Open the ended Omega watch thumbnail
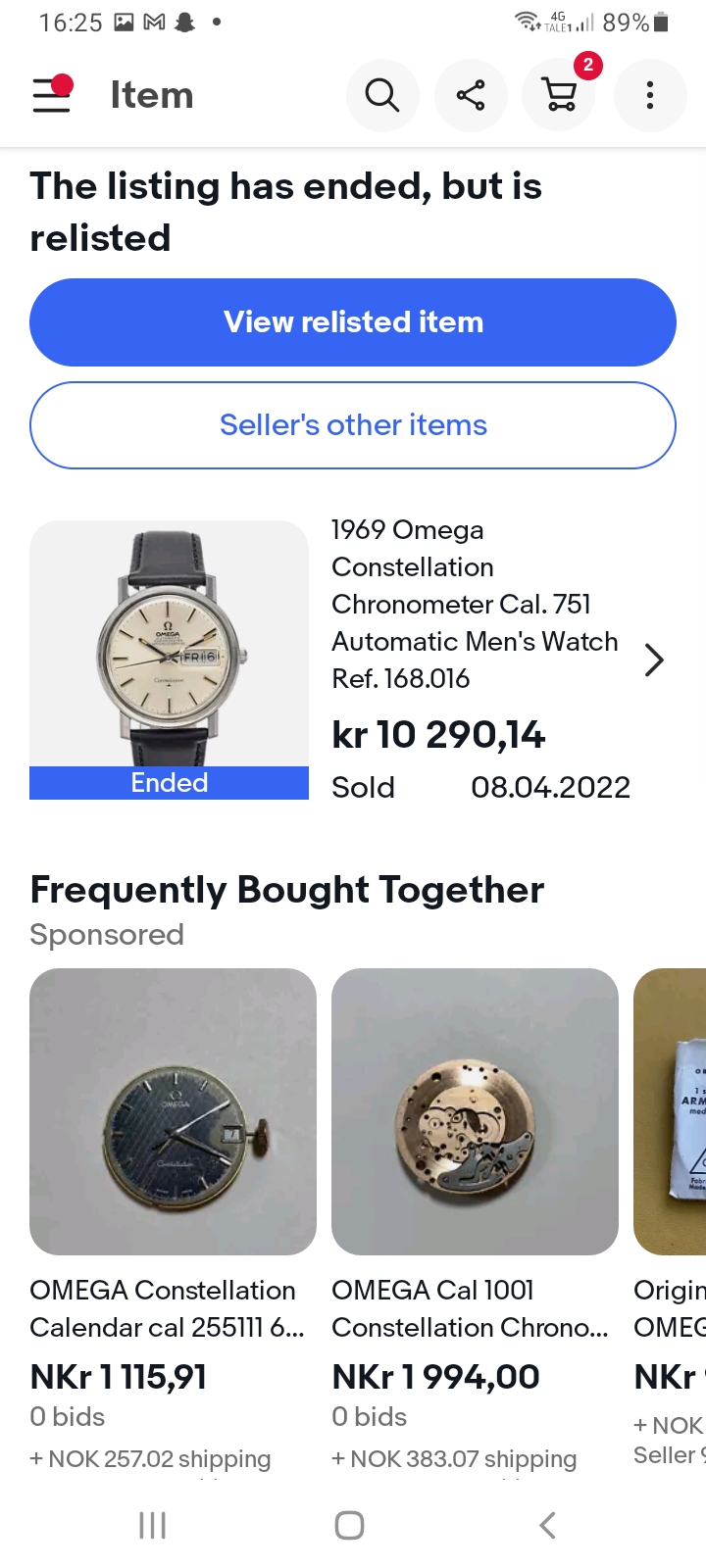 (169, 647)
